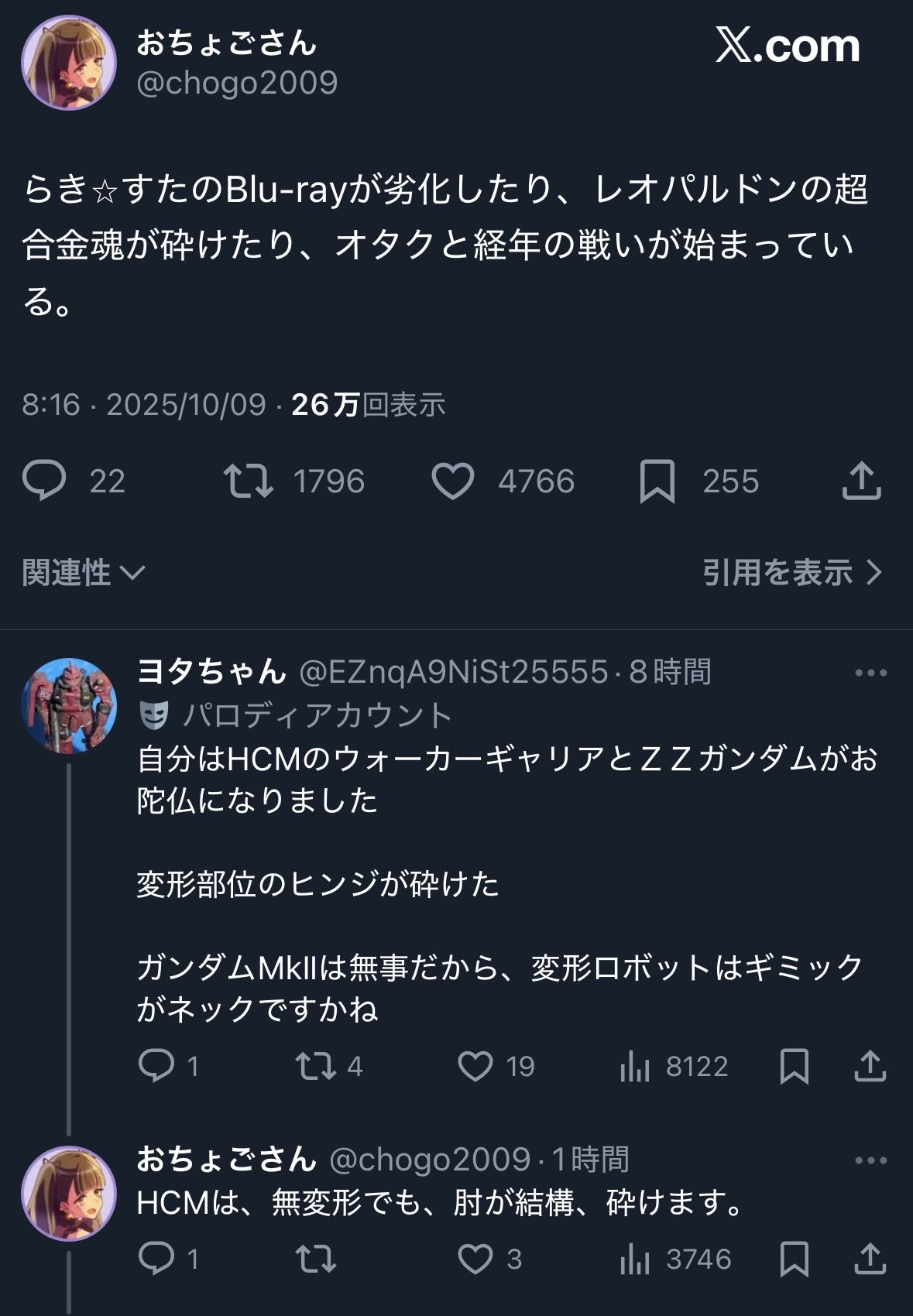Image resolution: width=913 pixels, height=1316 pixels.
Task: Open more options for ヨタちゃん's reply
Action: coord(870,673)
